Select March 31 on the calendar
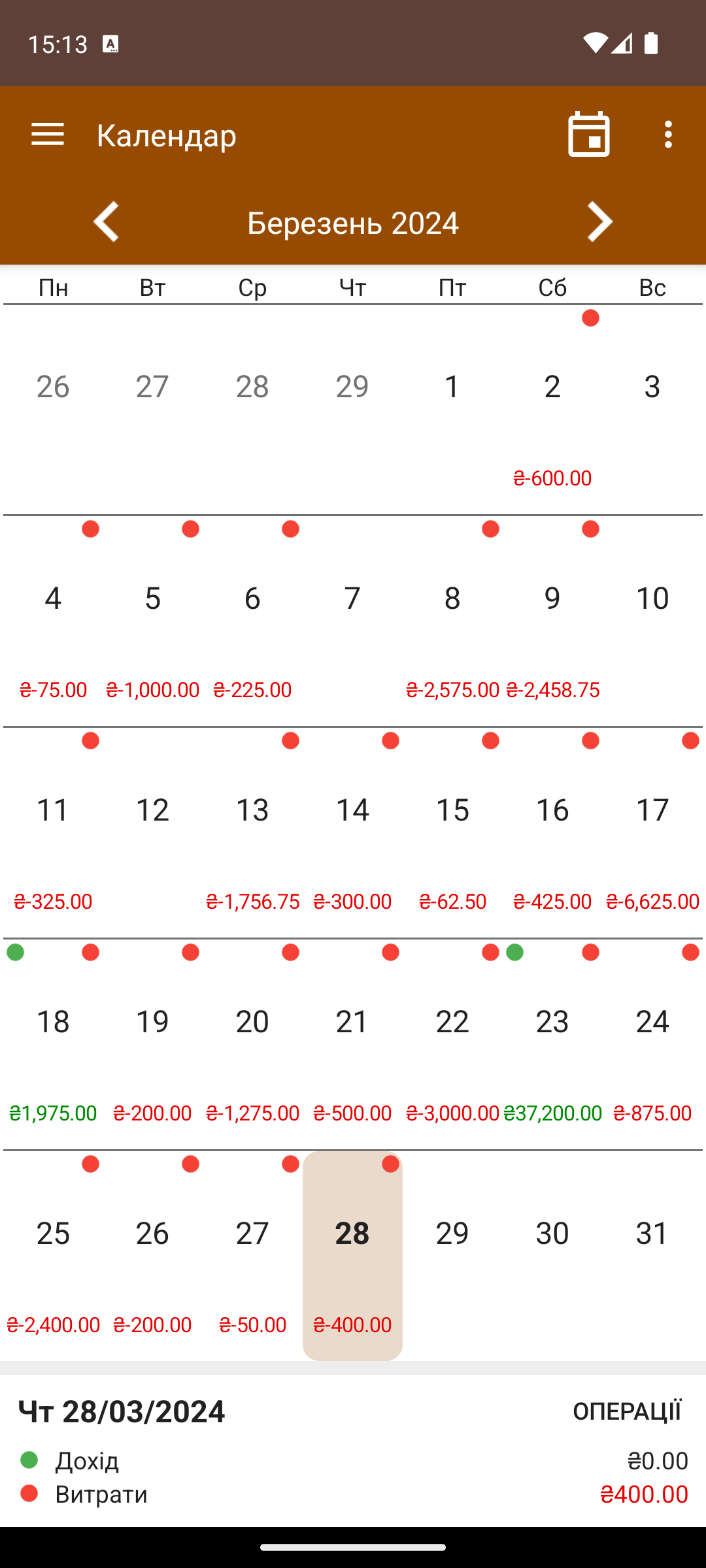Viewport: 706px width, 1568px height. tap(652, 1256)
